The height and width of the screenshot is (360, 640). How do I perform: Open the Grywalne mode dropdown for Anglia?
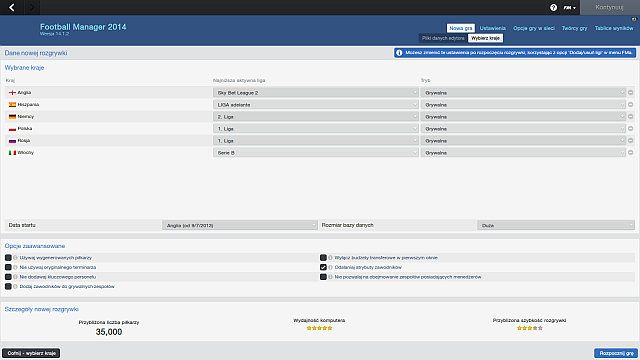(523, 93)
